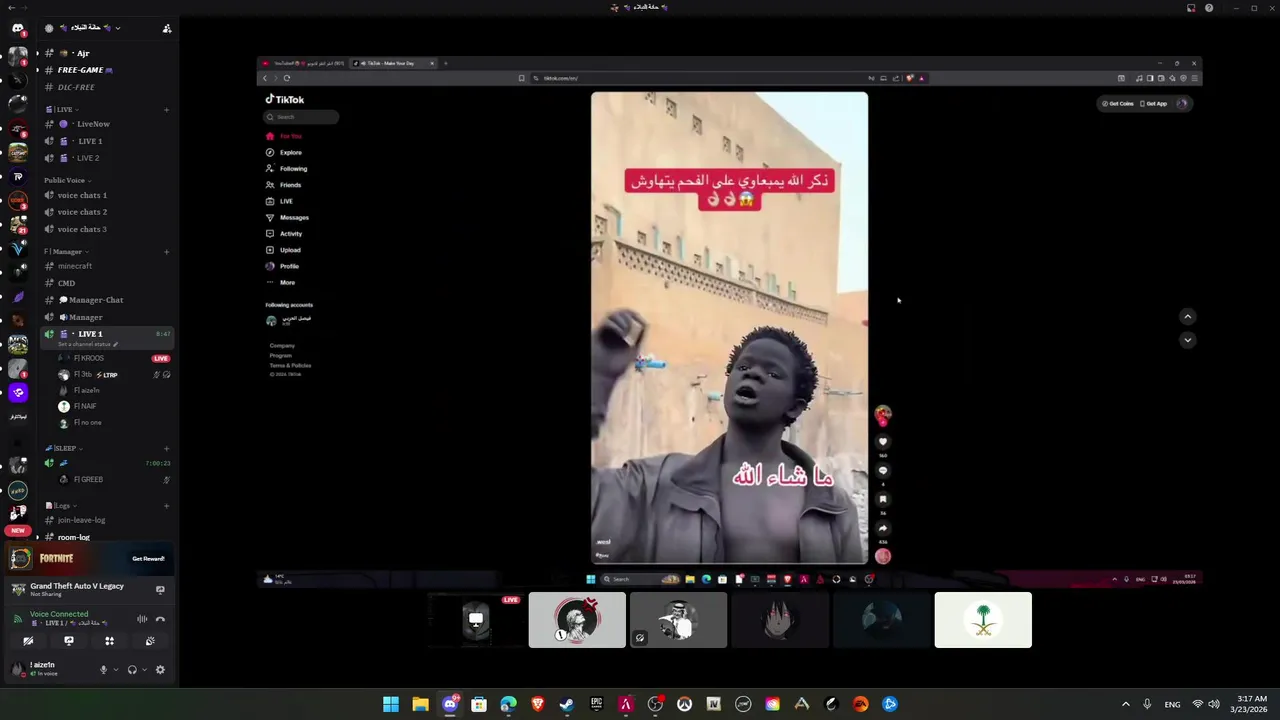Viewport: 1280px width, 720px height.
Task: Join voice chats 3 channel
Action: 107,229
